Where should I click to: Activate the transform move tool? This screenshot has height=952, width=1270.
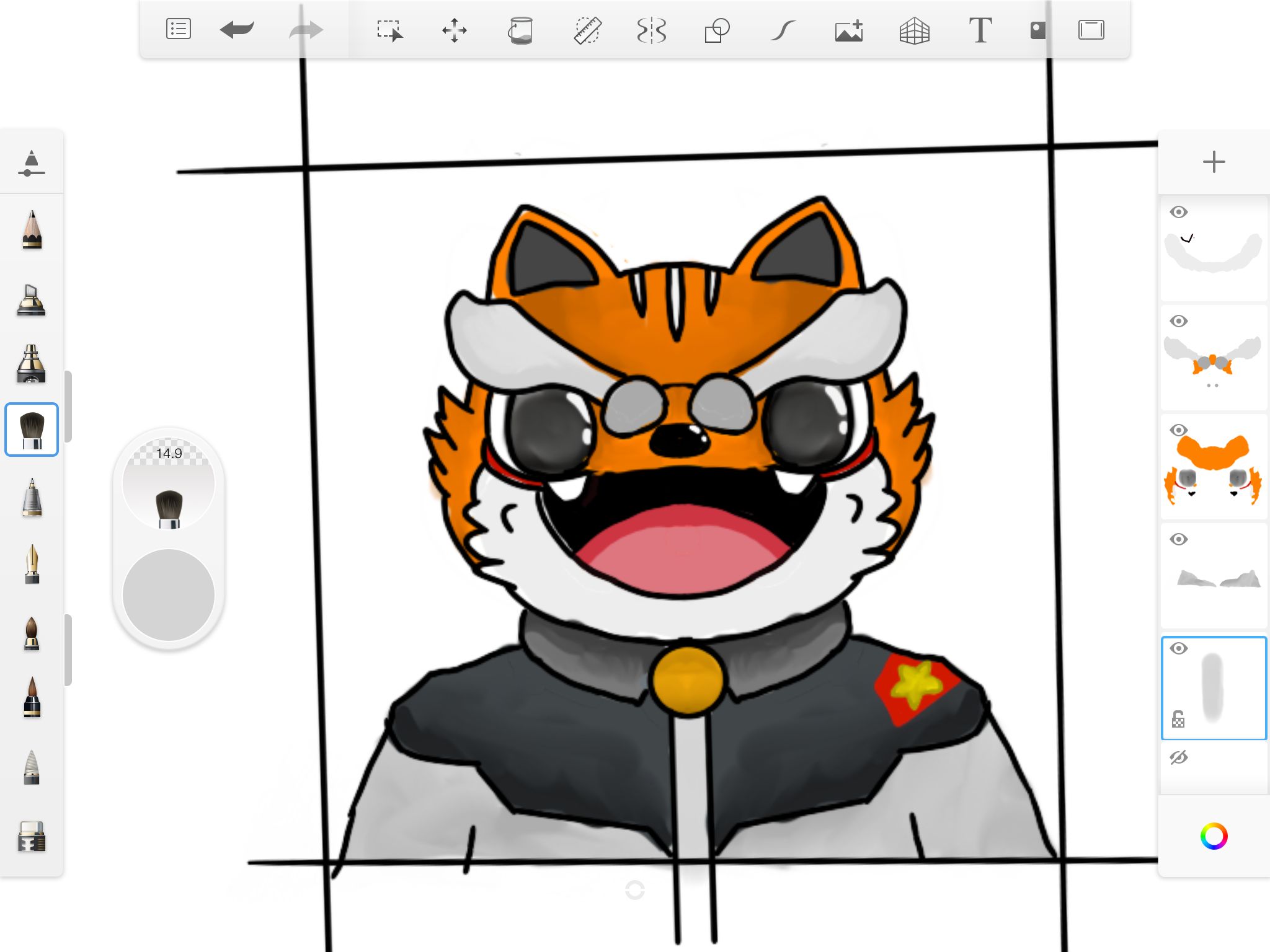pos(455,30)
